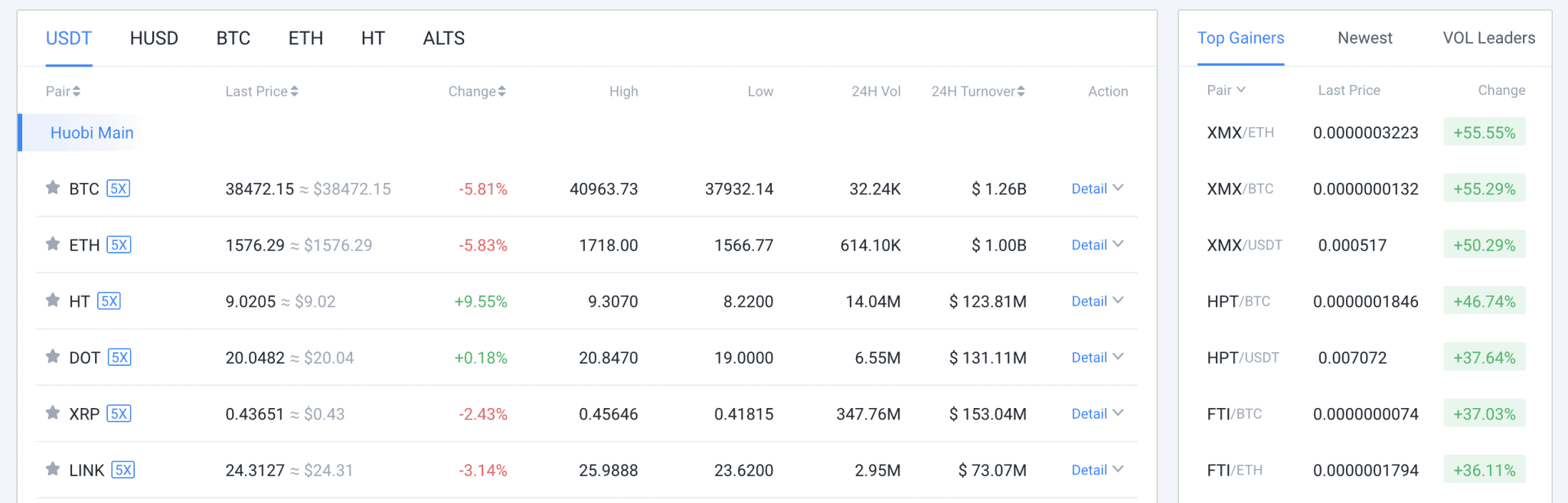This screenshot has height=503, width=1568.
Task: Open the HPT/BTC pair in Top Gainers
Action: (x=1239, y=302)
